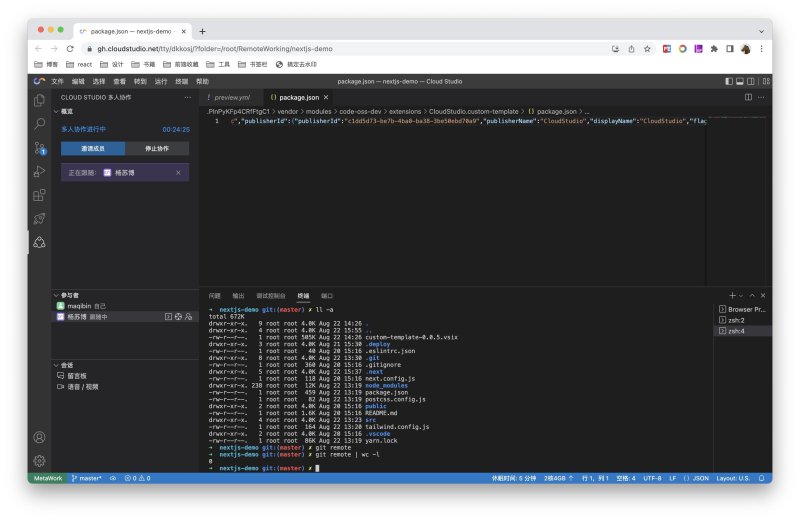
Task: Open the Extensions icon in activity bar
Action: click(x=39, y=195)
